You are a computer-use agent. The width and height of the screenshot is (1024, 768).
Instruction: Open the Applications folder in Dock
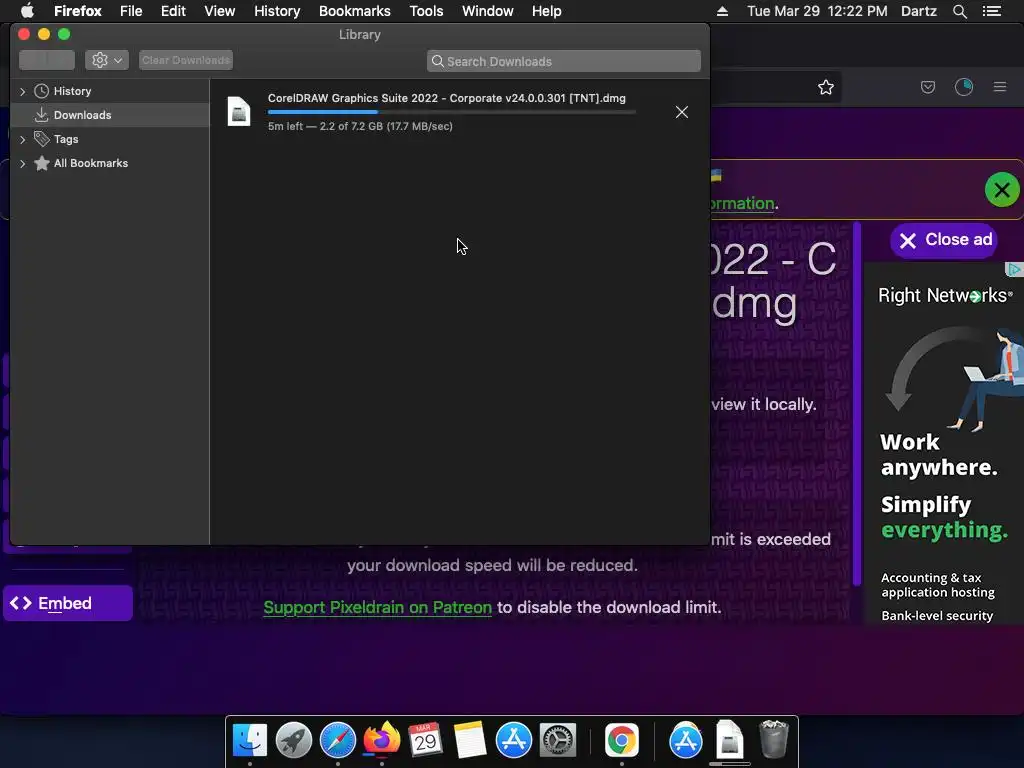tap(686, 740)
